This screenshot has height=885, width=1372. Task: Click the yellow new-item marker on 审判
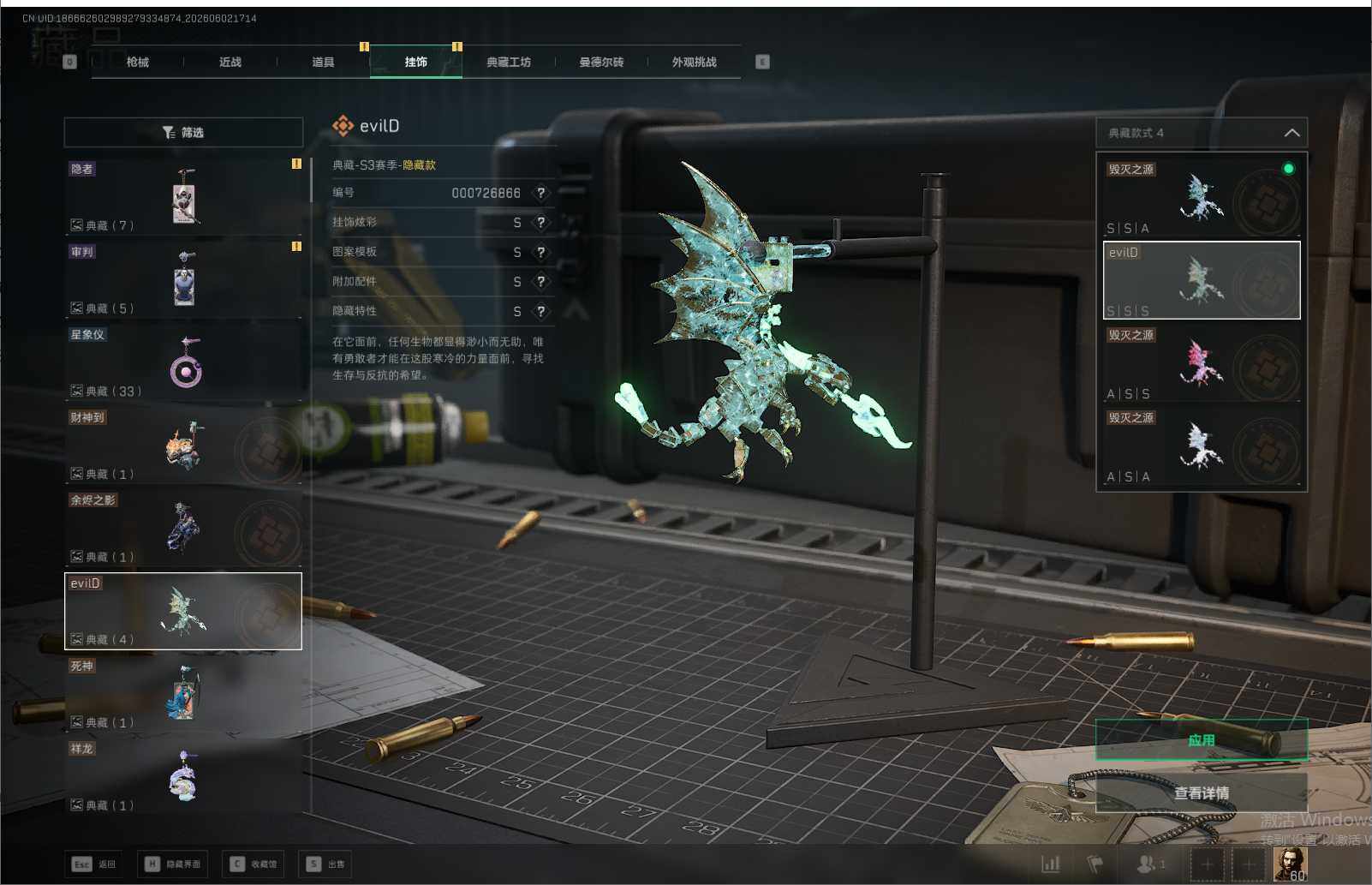tap(296, 247)
